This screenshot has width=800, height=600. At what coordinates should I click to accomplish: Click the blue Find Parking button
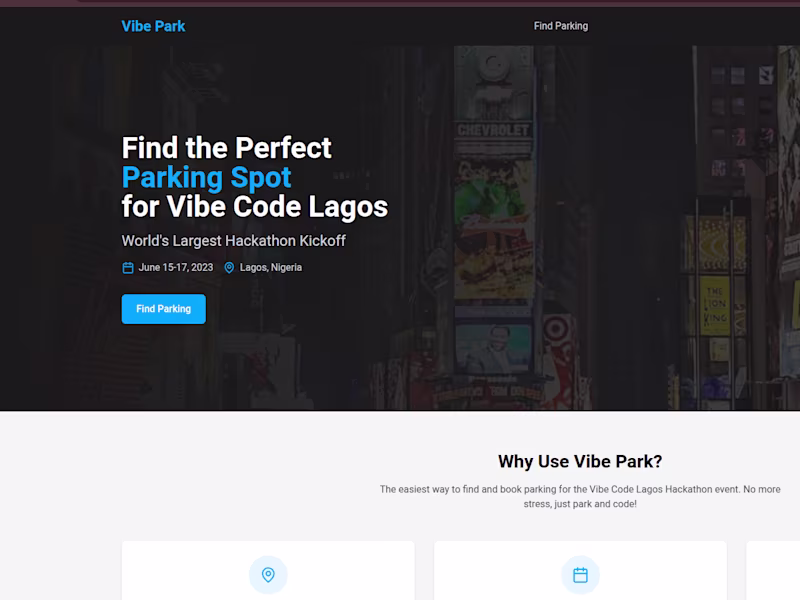tap(164, 309)
